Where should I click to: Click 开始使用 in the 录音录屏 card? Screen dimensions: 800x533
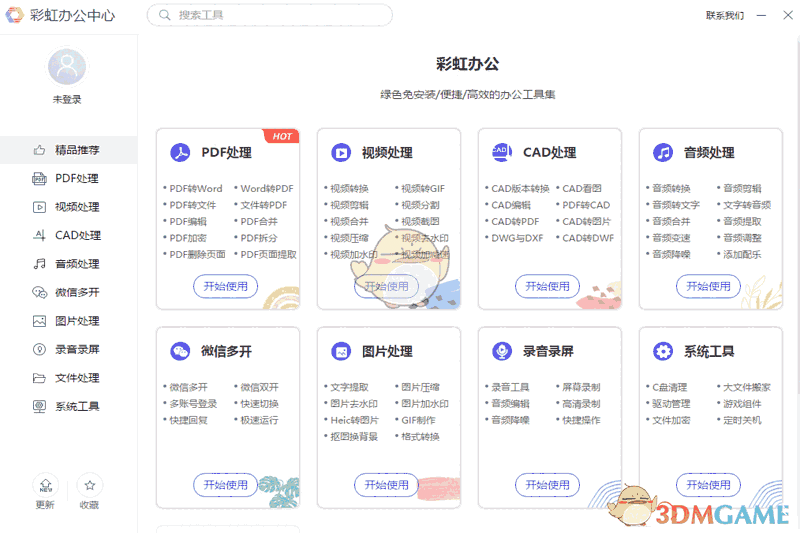pyautogui.click(x=547, y=485)
